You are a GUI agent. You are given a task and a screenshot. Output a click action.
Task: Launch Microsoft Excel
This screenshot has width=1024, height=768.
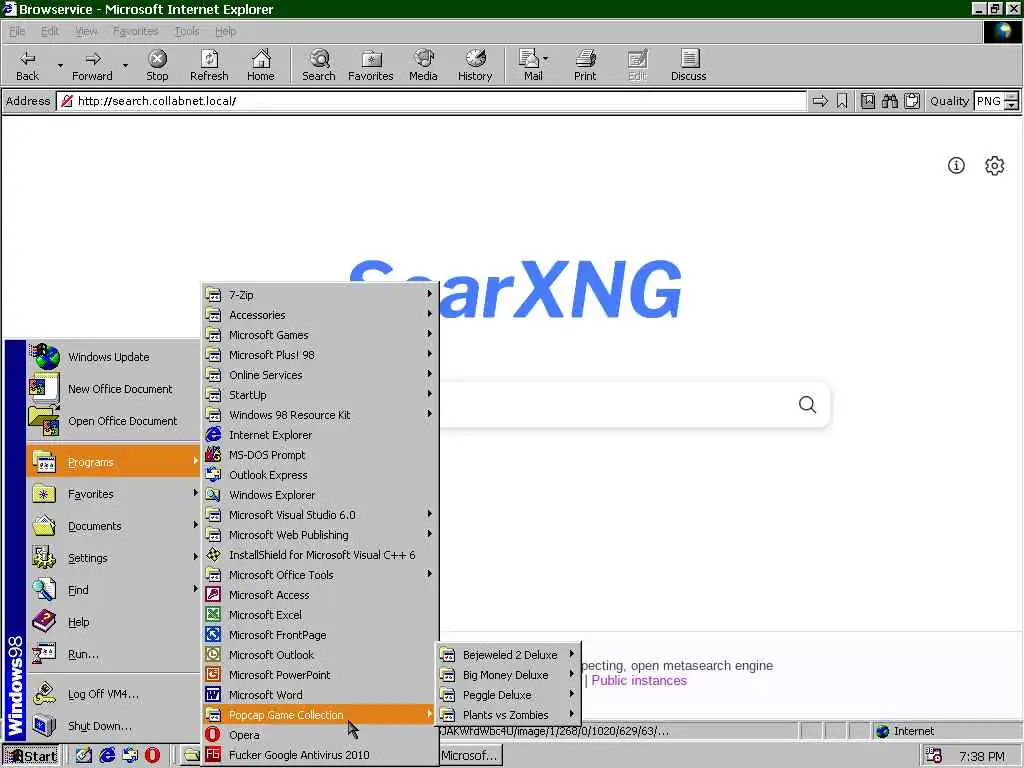coord(320,615)
